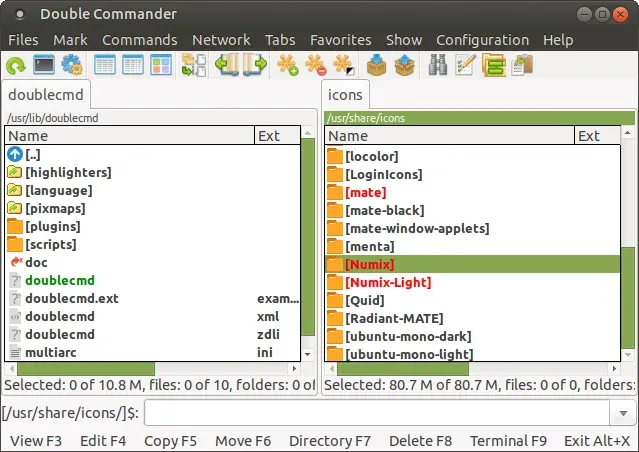Click the xml file icon beside doublecmd xml

coord(15,316)
